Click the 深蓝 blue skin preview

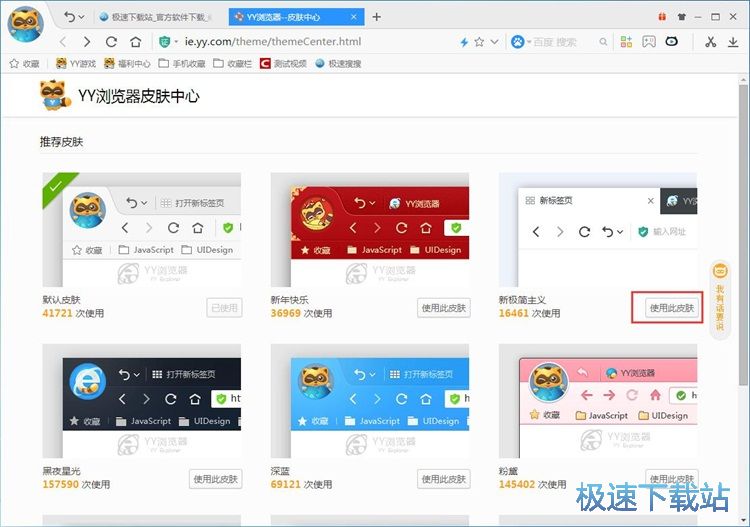click(370, 401)
